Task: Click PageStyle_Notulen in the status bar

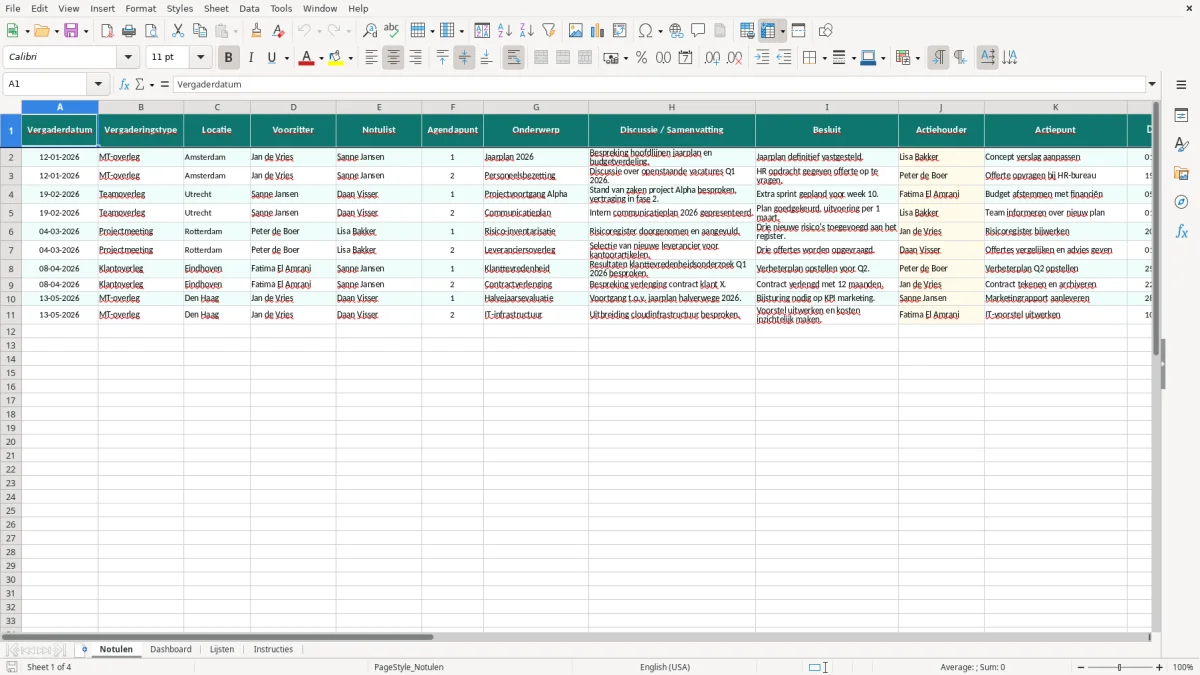Action: coord(409,667)
